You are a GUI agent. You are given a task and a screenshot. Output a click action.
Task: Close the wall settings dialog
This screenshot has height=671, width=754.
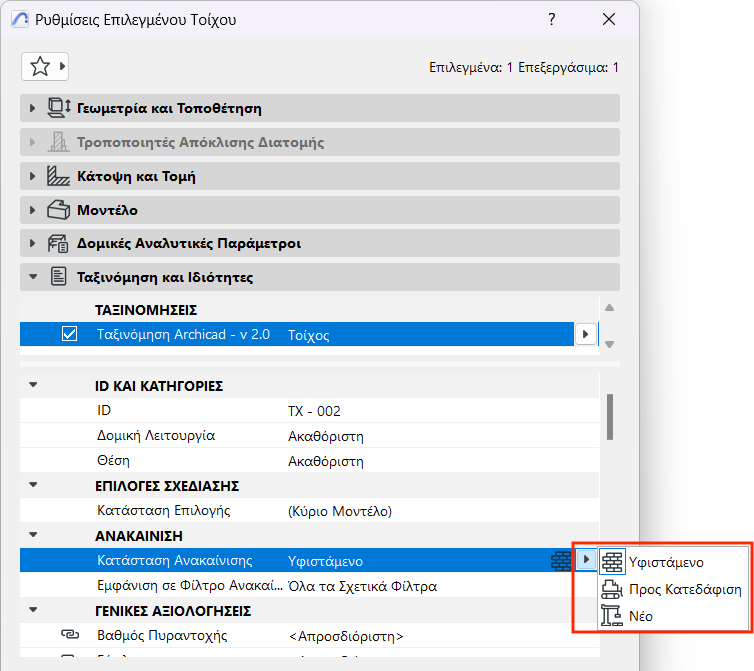tap(609, 19)
